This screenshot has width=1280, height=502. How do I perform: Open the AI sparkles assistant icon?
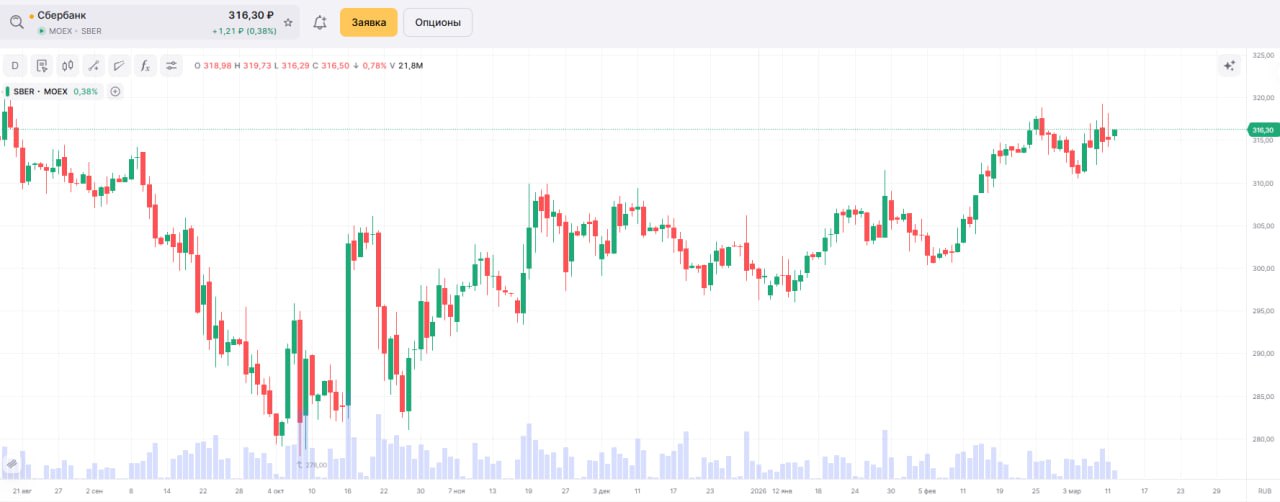tap(1230, 66)
